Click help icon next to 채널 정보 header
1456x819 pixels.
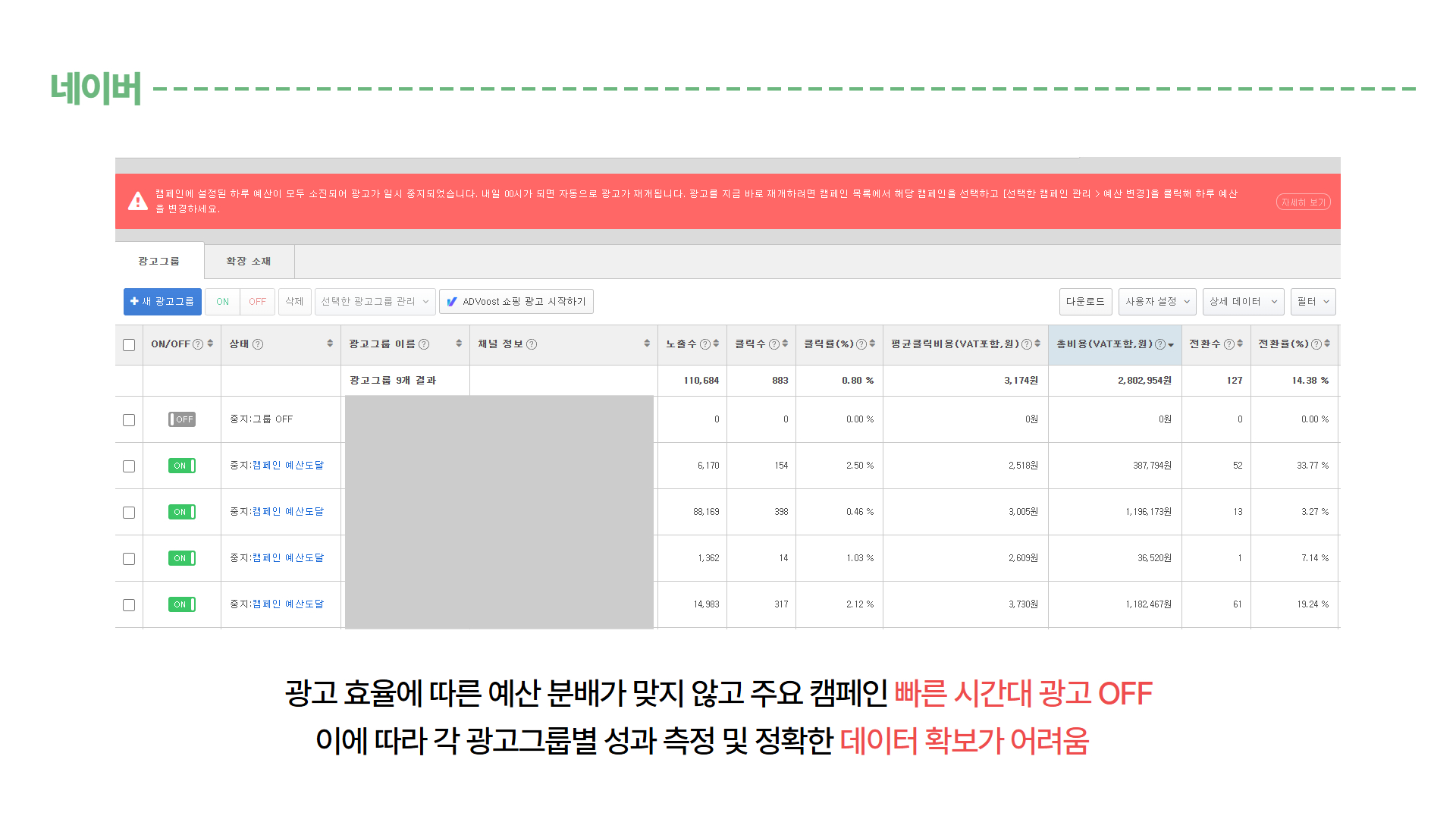[532, 344]
